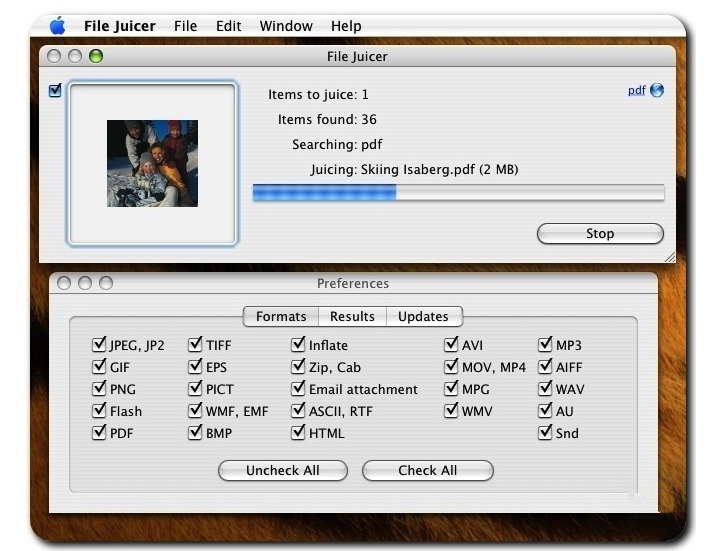Open the Help menu
Screen dimensions: 716x551
point(346,26)
